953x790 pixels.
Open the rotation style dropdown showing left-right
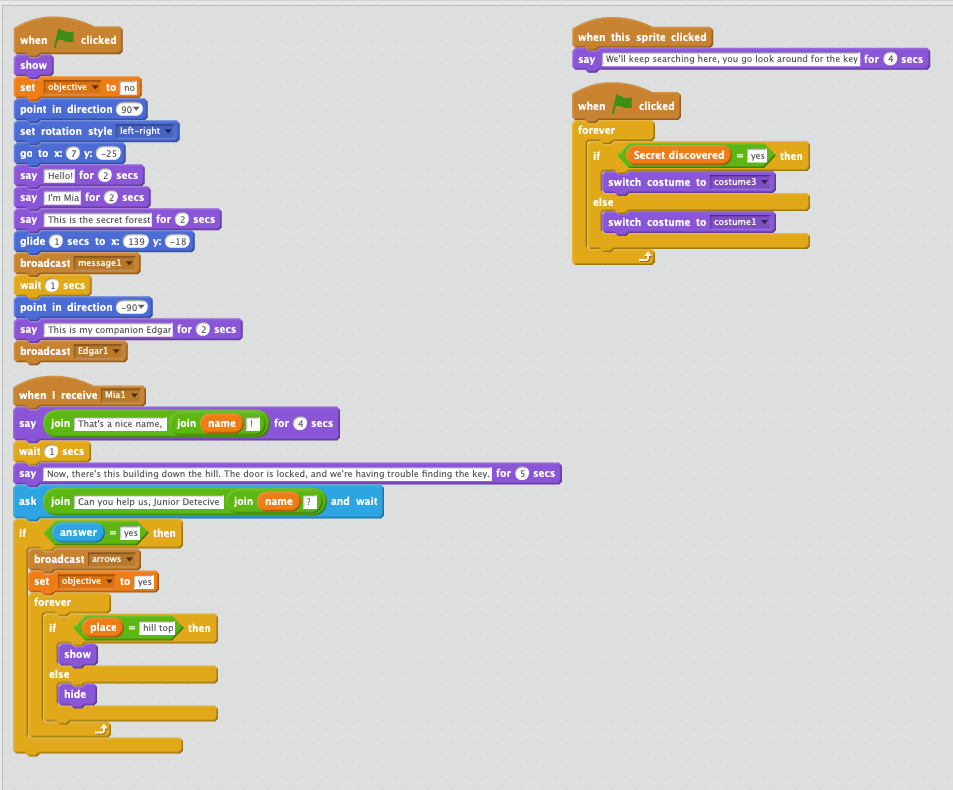tap(145, 130)
